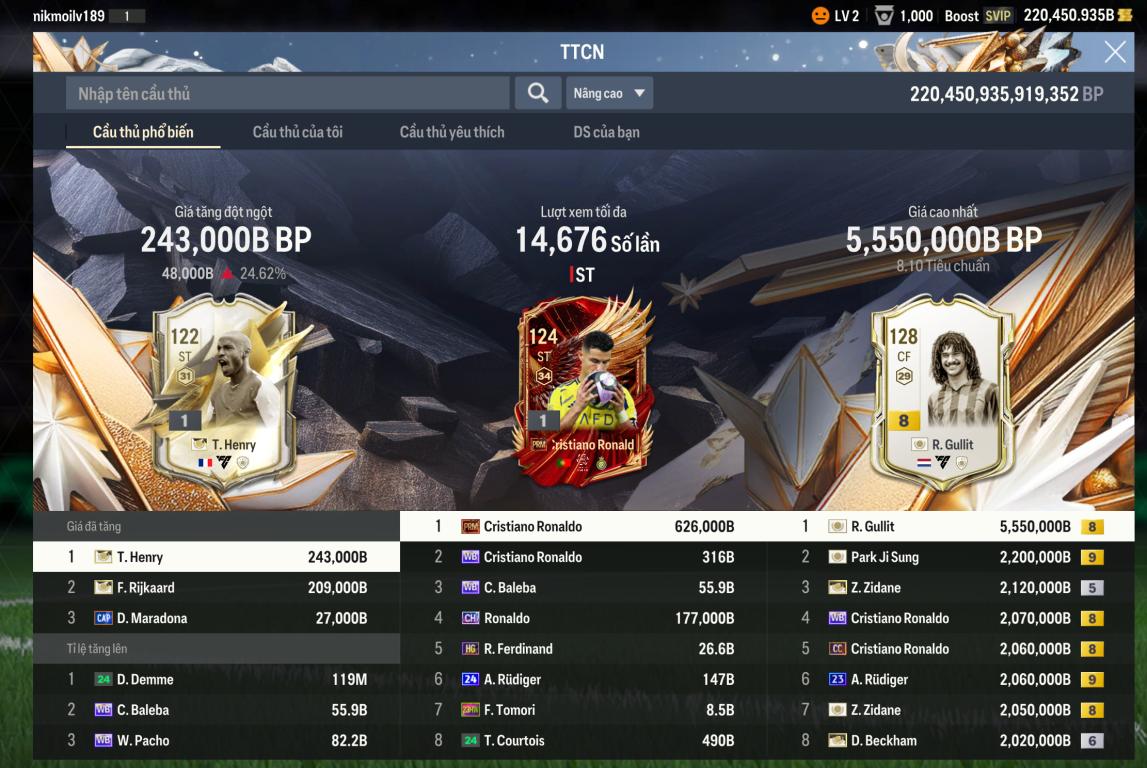Click the gold BP coin icon
This screenshot has width=1147, height=768.
1125,15
